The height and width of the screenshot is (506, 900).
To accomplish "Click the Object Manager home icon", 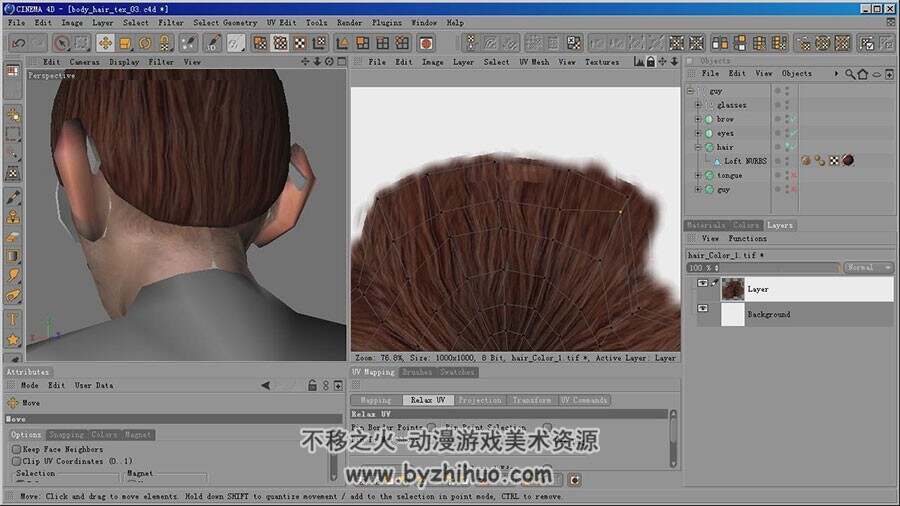I will tap(863, 74).
